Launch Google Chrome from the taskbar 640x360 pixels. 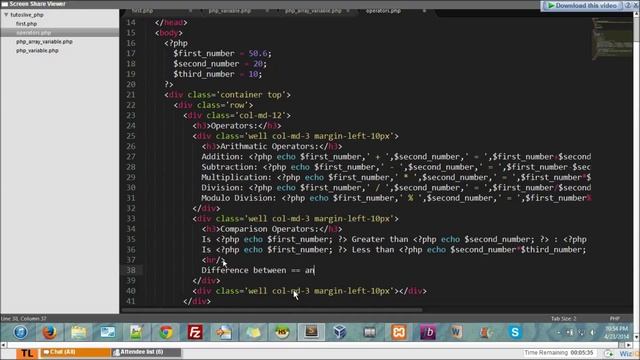(166, 332)
